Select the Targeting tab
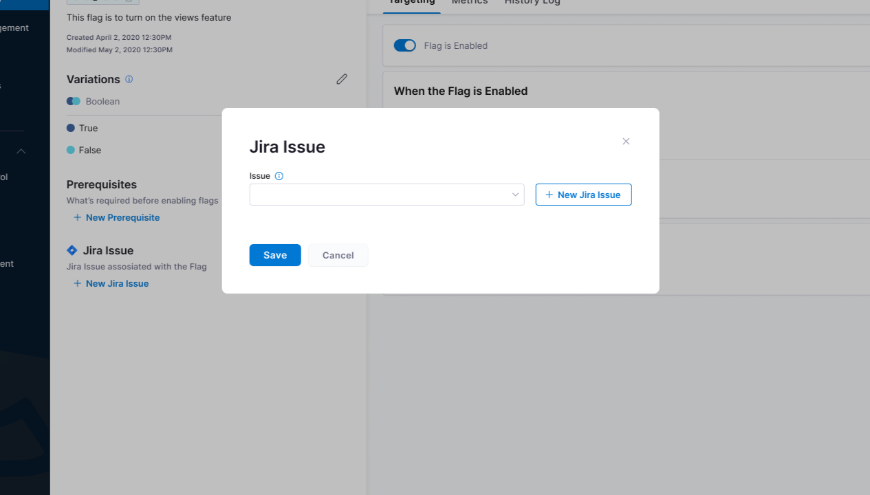Image resolution: width=870 pixels, height=495 pixels. (x=411, y=3)
